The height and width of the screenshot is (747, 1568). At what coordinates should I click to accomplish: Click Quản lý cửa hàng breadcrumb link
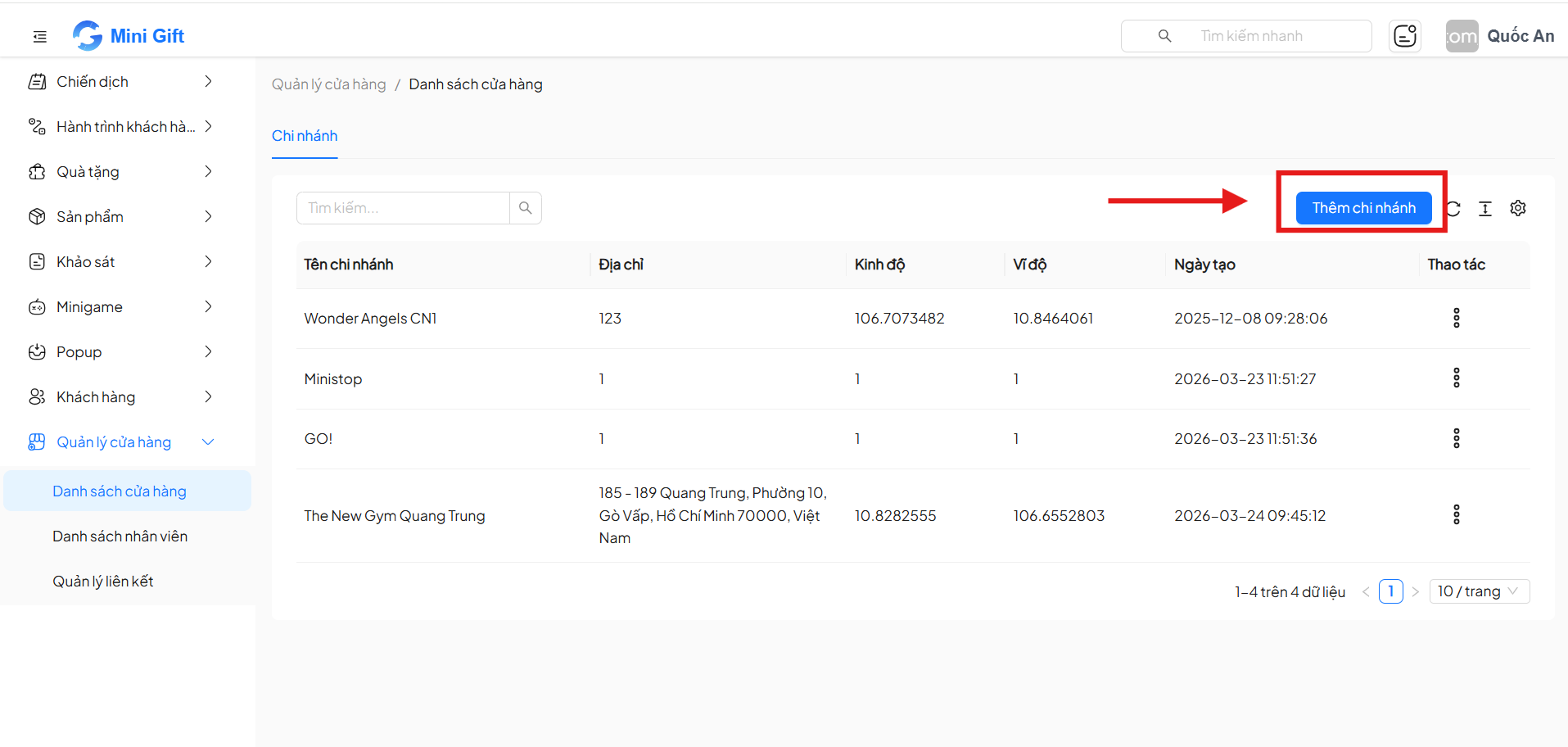coord(328,84)
